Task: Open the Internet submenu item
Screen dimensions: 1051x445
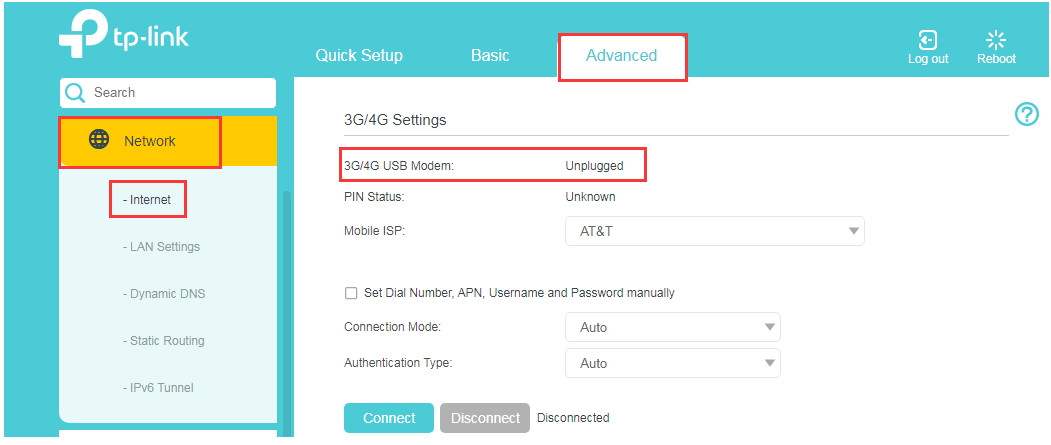Action: click(147, 200)
